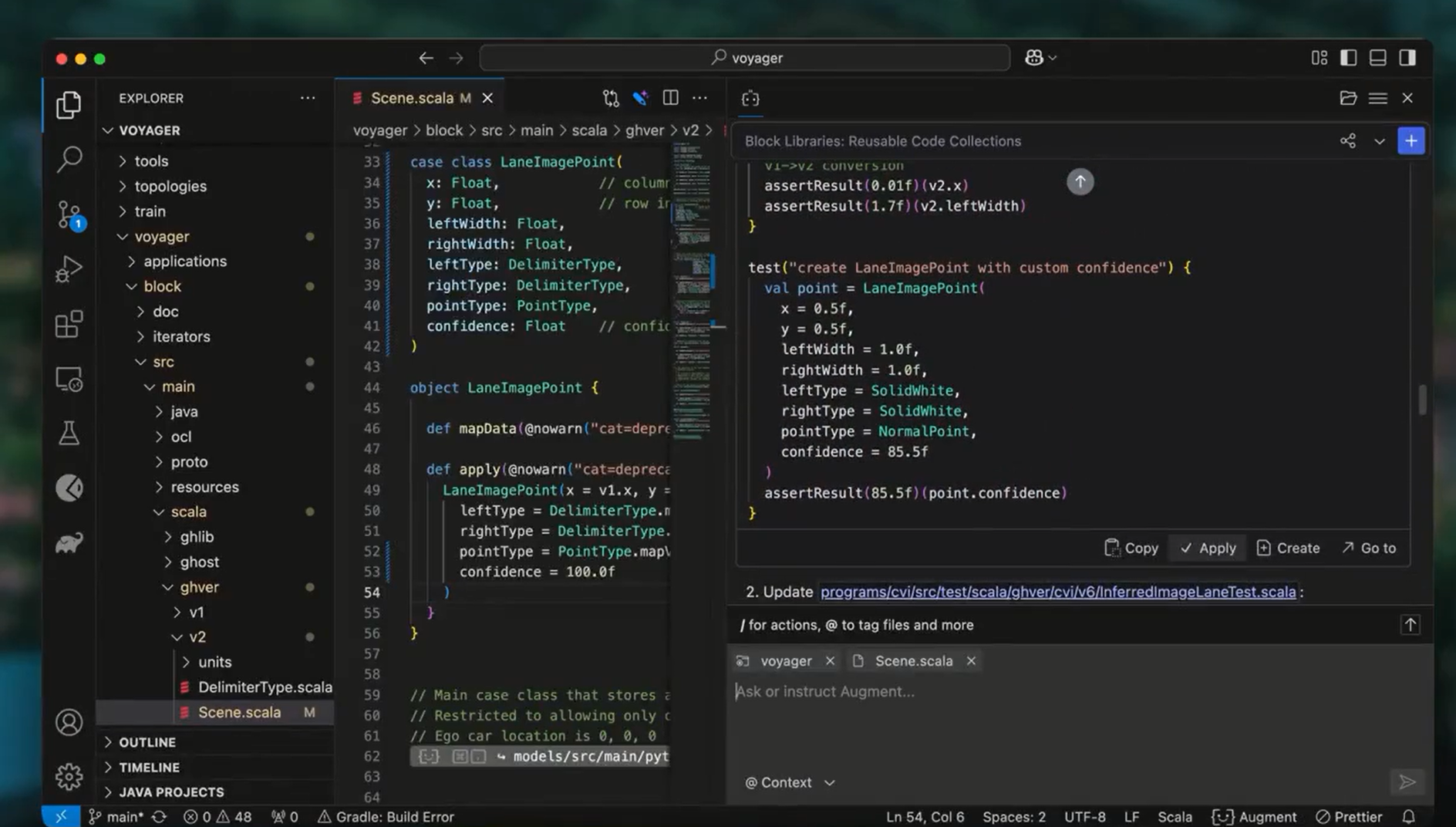Open folder icon in Augment panel header
Image resolution: width=1456 pixels, height=827 pixels.
(x=1347, y=98)
